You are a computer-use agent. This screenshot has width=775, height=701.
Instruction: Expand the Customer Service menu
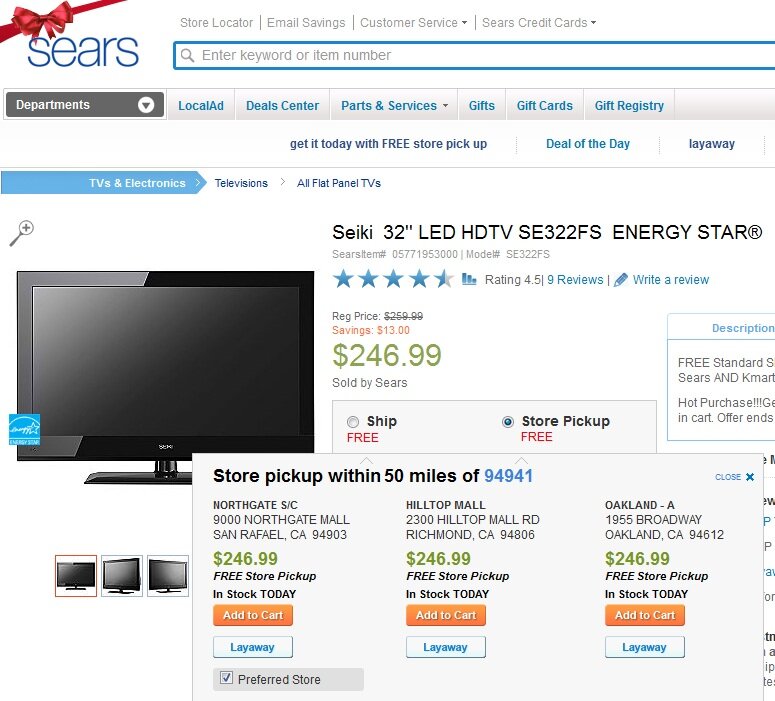[x=413, y=23]
